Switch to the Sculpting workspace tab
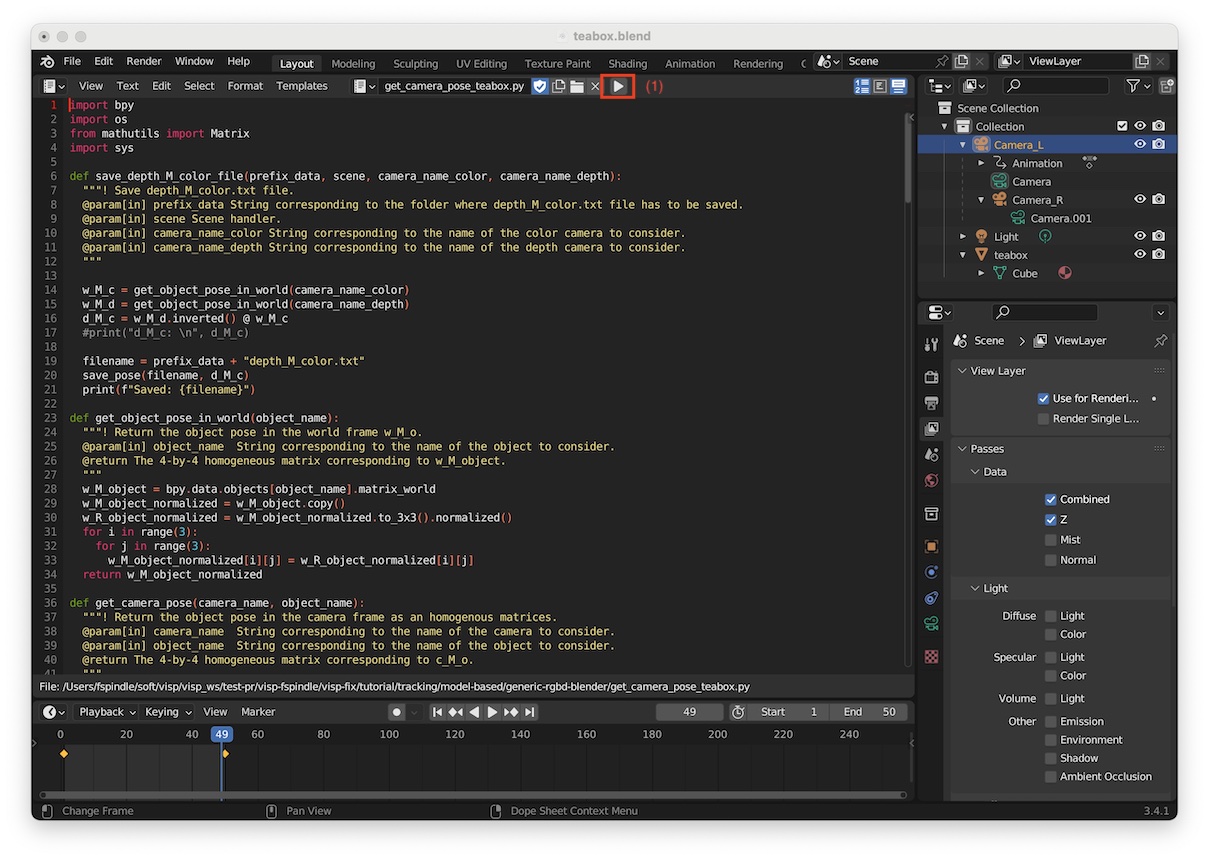The width and height of the screenshot is (1209, 859). click(x=415, y=63)
